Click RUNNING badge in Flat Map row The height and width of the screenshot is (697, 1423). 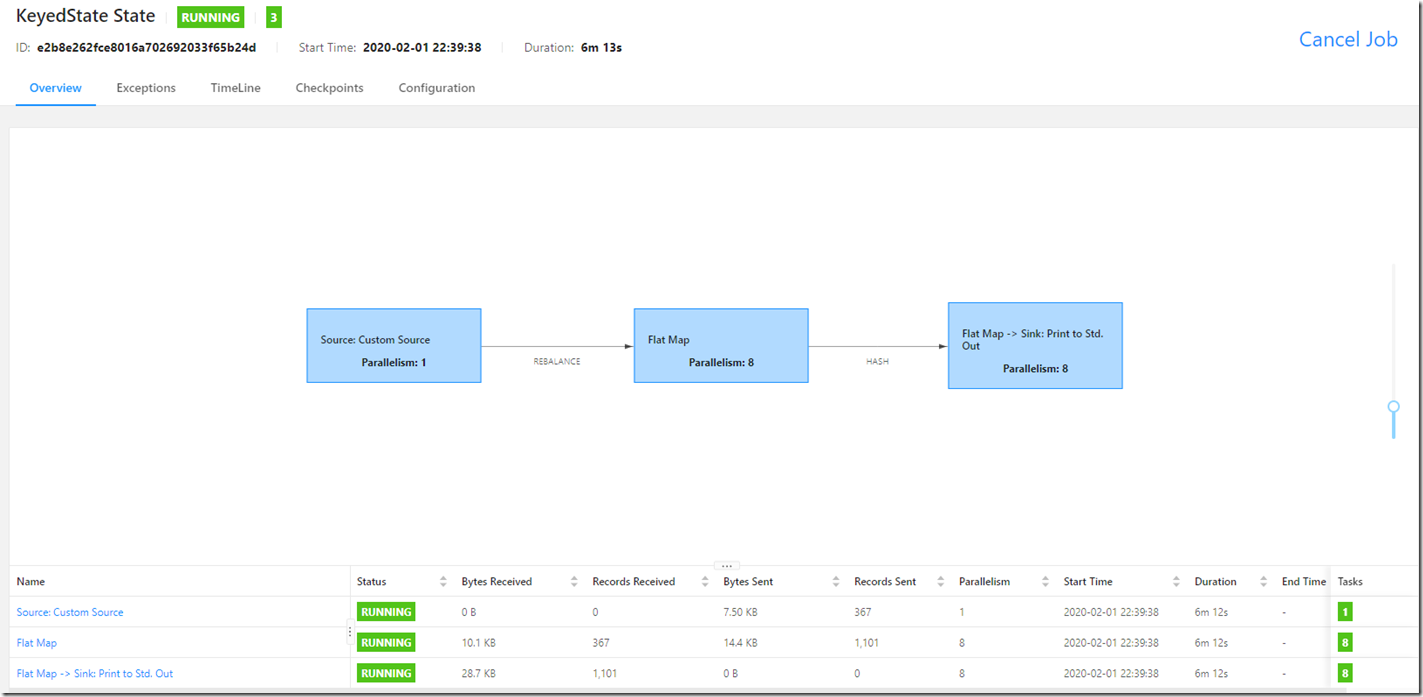[x=386, y=643]
